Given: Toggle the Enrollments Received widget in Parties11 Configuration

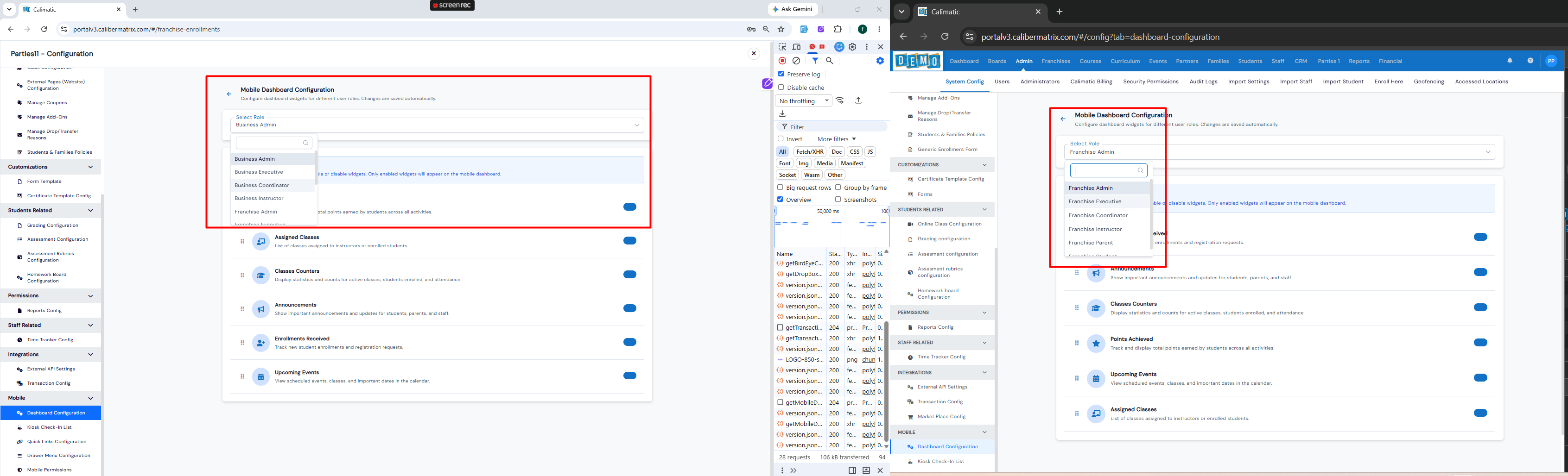Looking at the screenshot, I should (x=629, y=342).
